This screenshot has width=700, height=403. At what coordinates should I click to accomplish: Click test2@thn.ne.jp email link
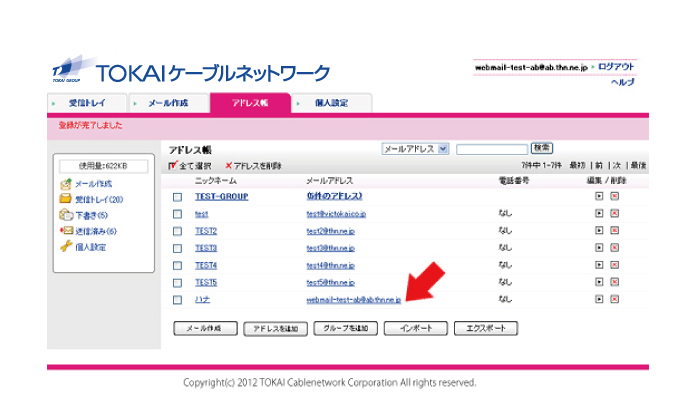(330, 231)
